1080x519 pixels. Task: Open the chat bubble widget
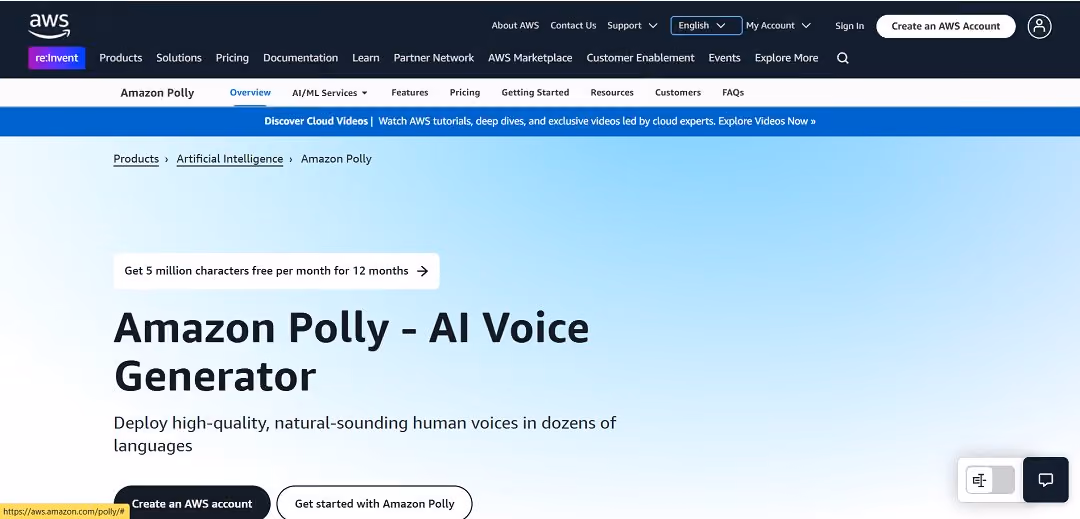[1045, 480]
